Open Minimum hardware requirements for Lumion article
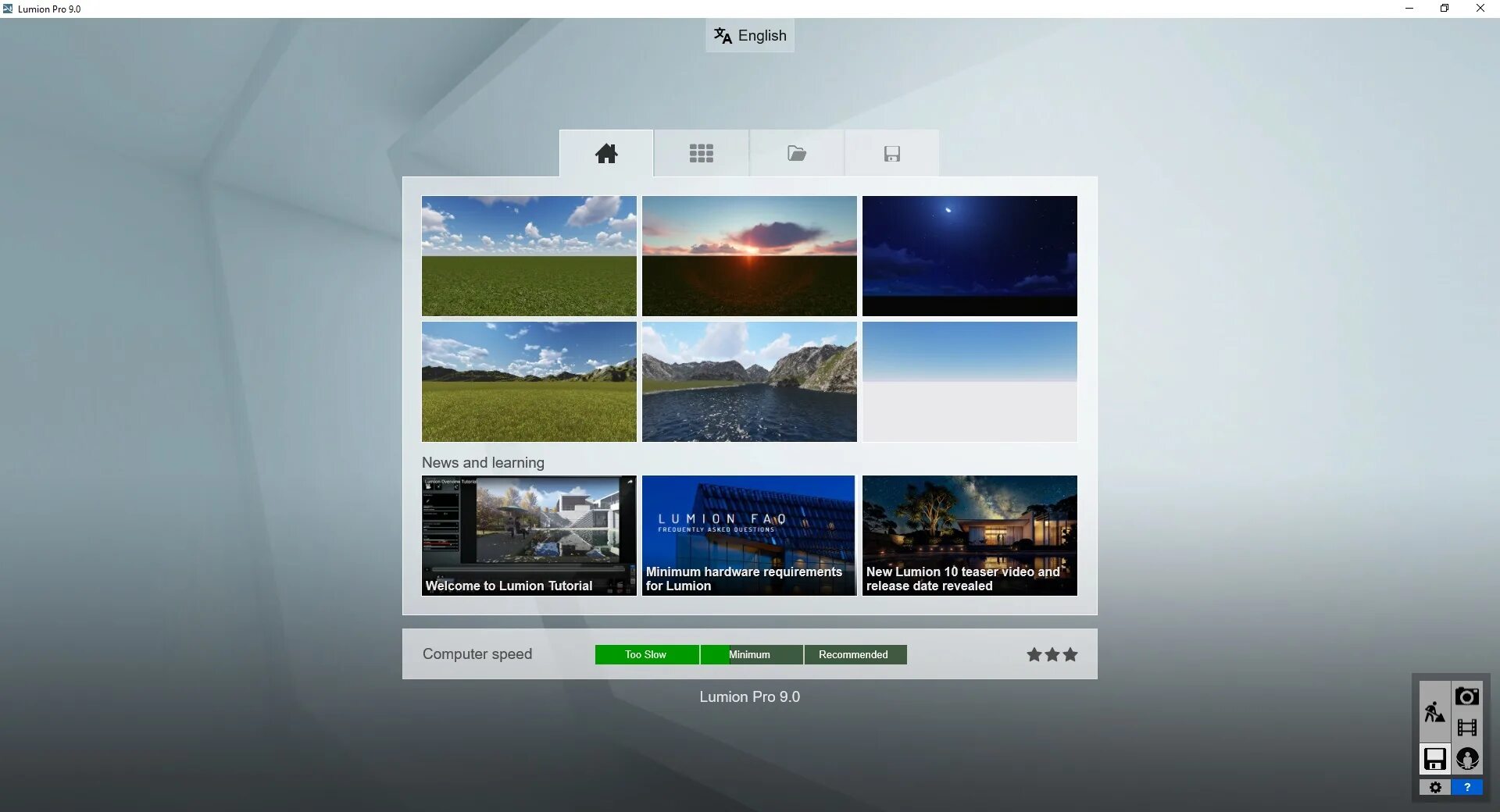The image size is (1500, 812). point(749,536)
